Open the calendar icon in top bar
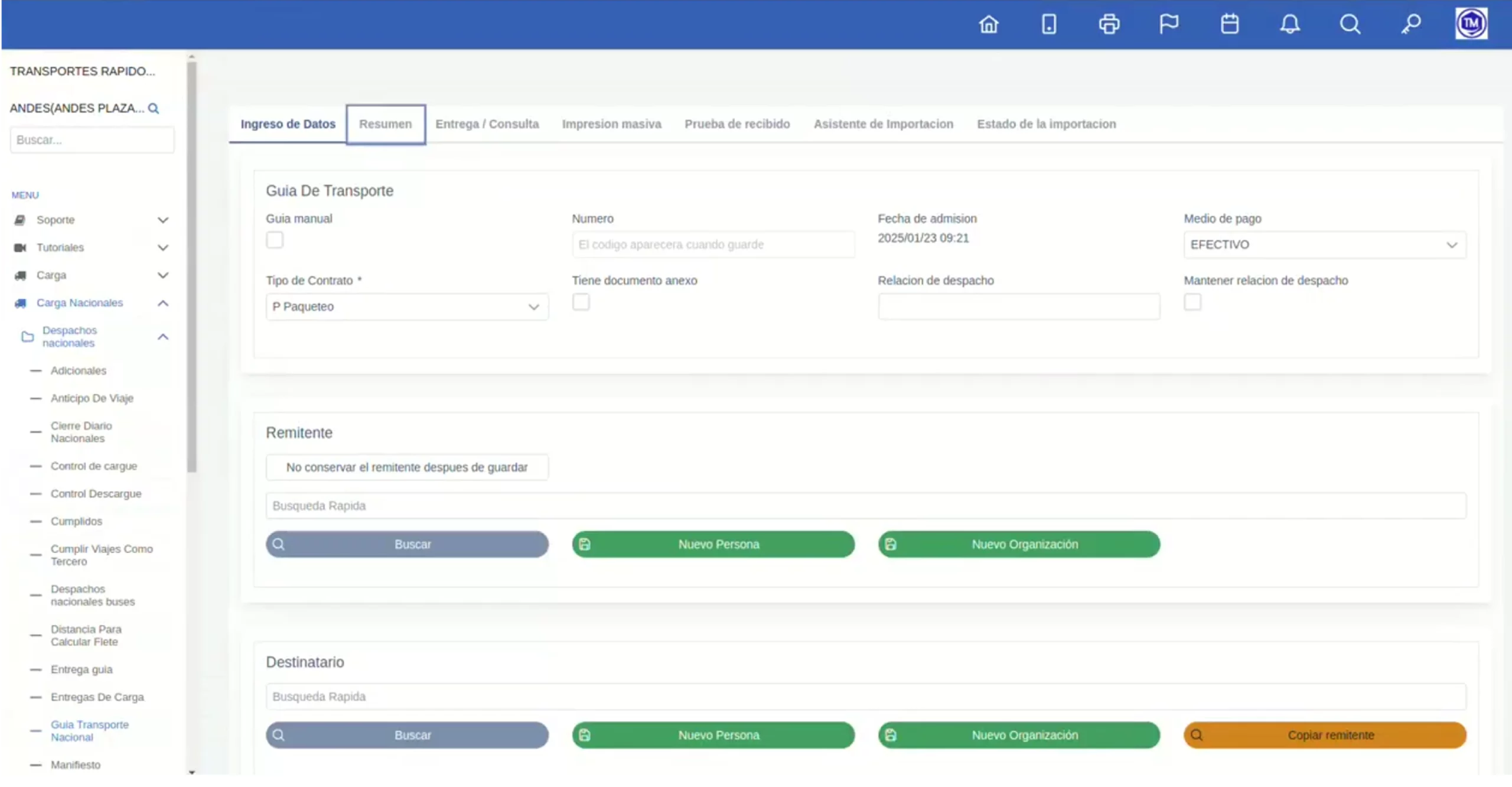The width and height of the screenshot is (1512, 787). pos(1230,24)
